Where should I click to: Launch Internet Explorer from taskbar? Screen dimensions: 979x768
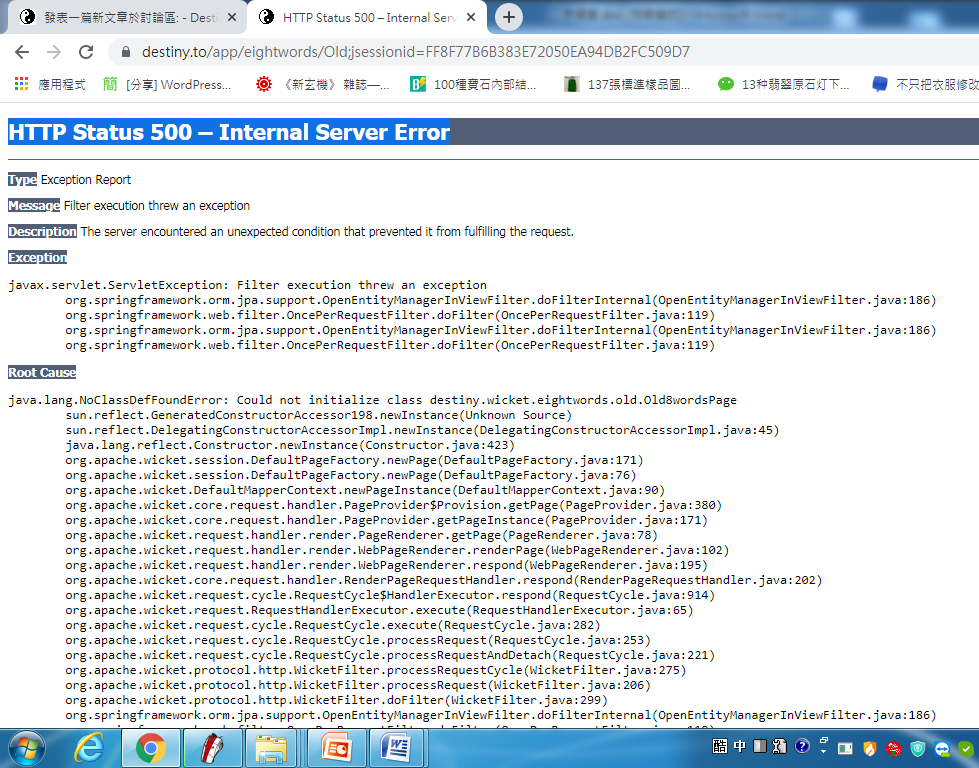(90, 747)
